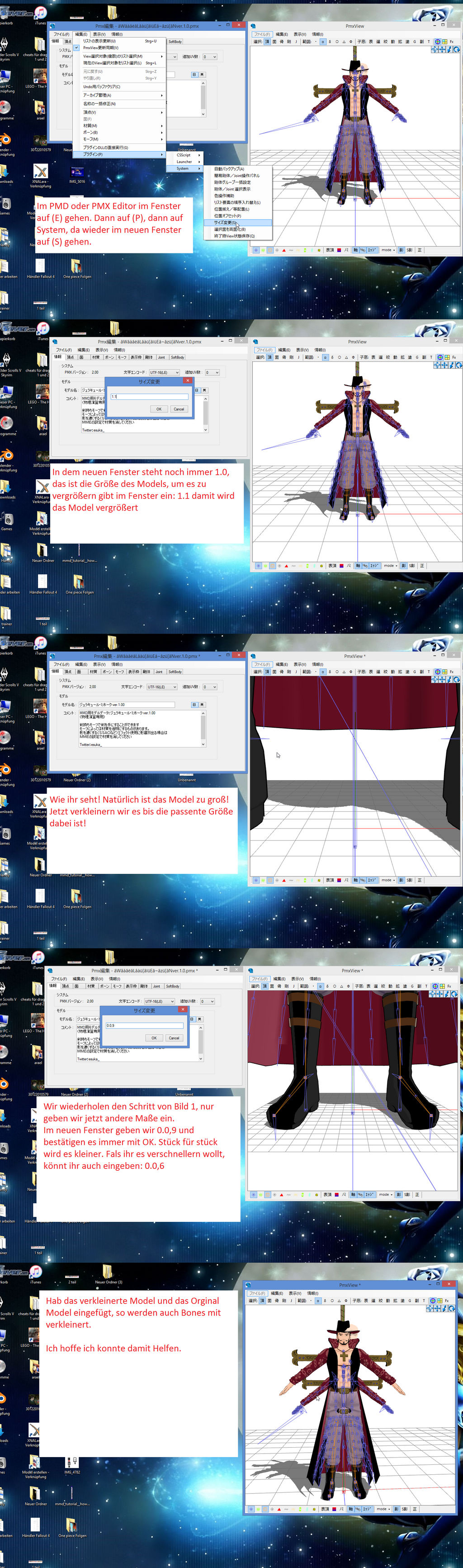Click red triangle icon in boots PmxView bottom bar
Image resolution: width=463 pixels, height=1568 pixels.
281,1195
